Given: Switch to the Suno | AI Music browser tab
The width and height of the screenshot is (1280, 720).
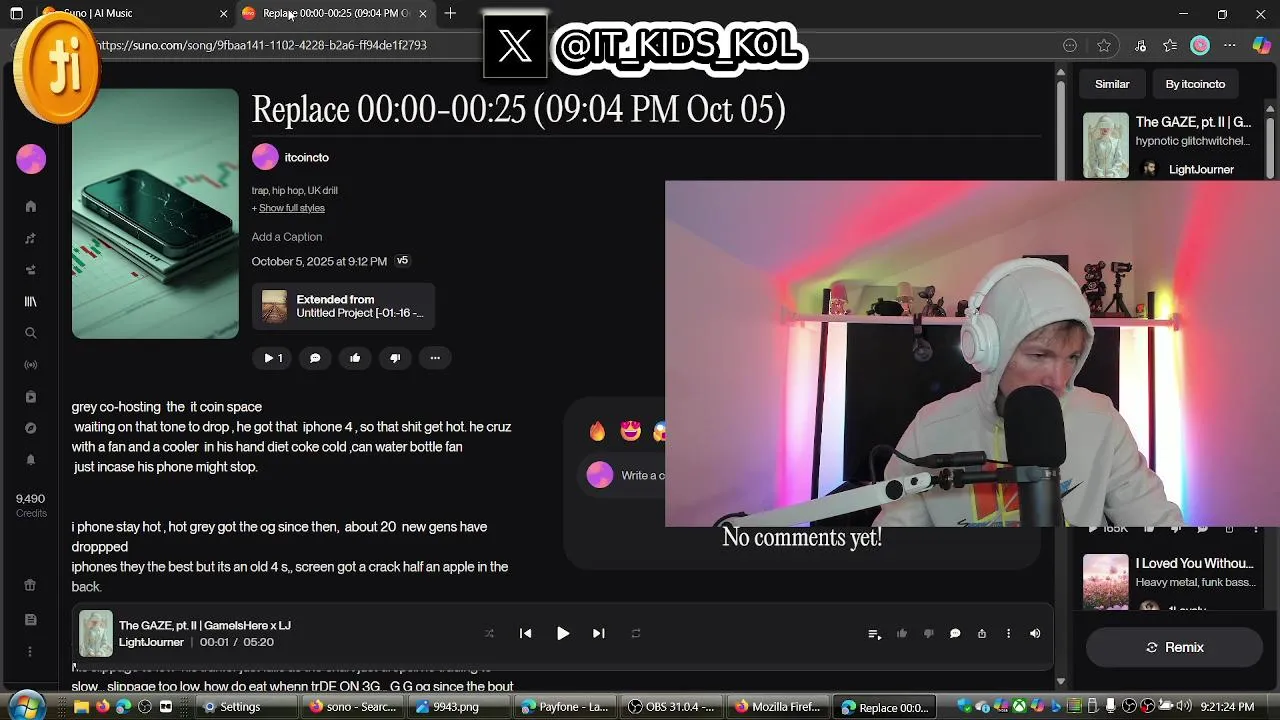Looking at the screenshot, I should (133, 13).
